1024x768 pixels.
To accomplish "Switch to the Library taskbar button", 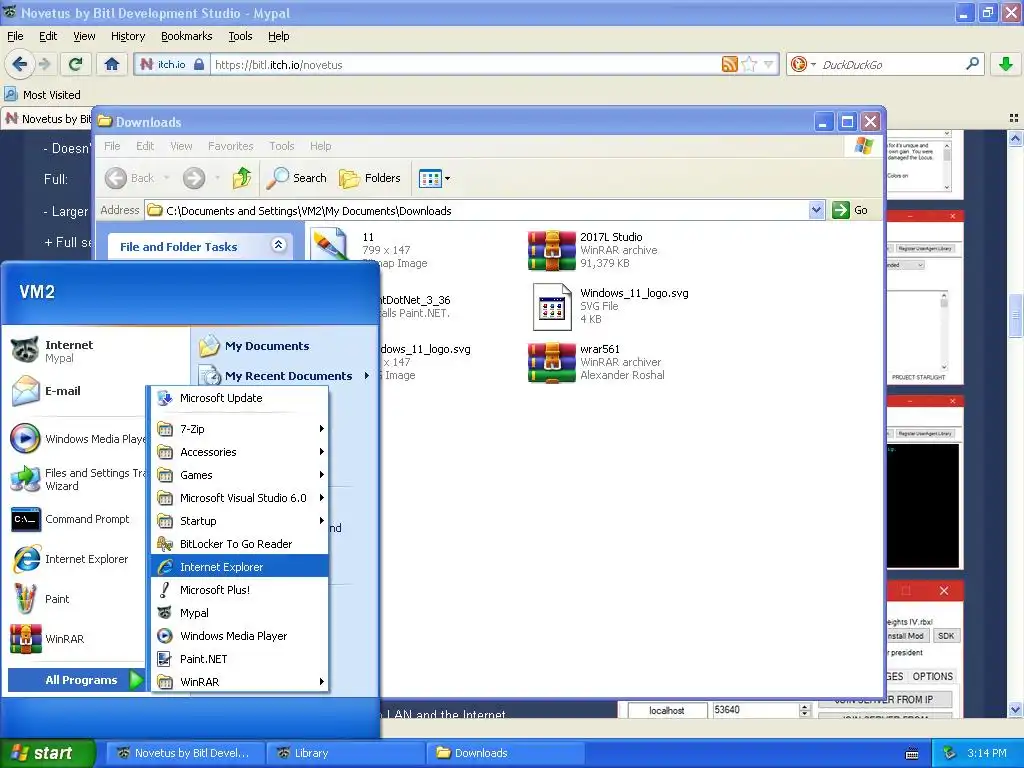I will click(346, 753).
